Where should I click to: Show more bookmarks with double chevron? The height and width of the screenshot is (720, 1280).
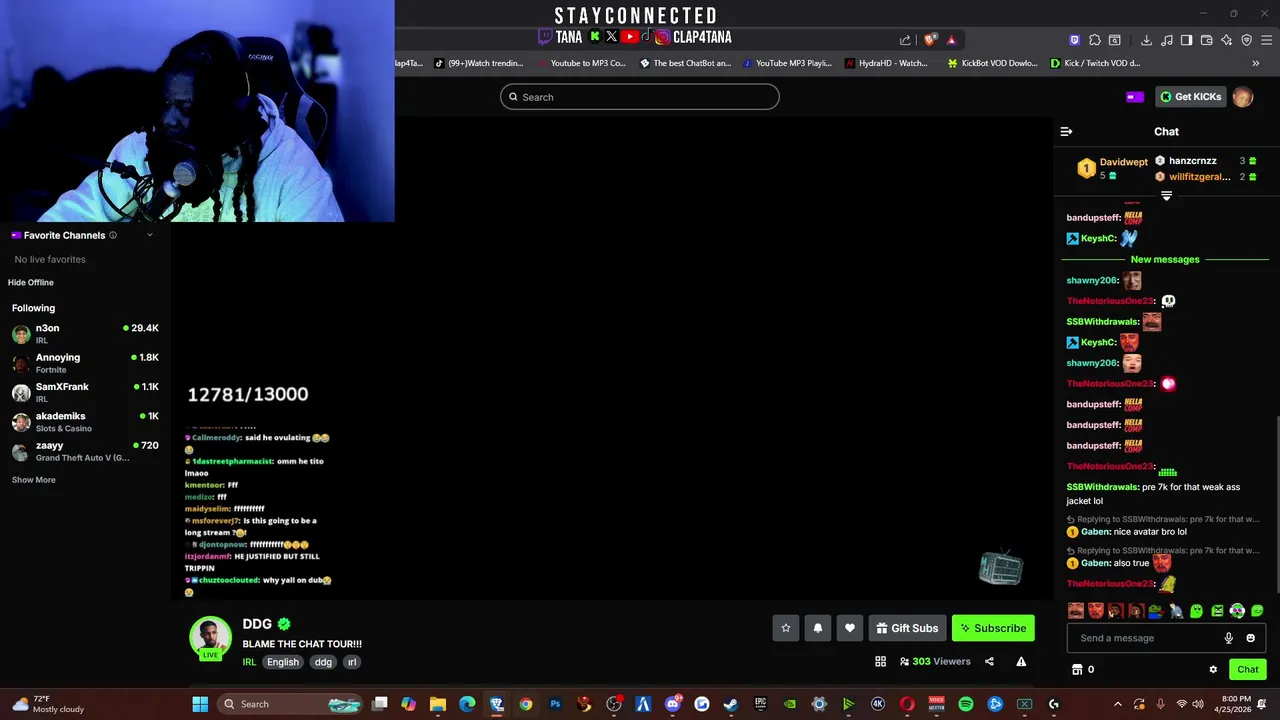tap(1256, 63)
